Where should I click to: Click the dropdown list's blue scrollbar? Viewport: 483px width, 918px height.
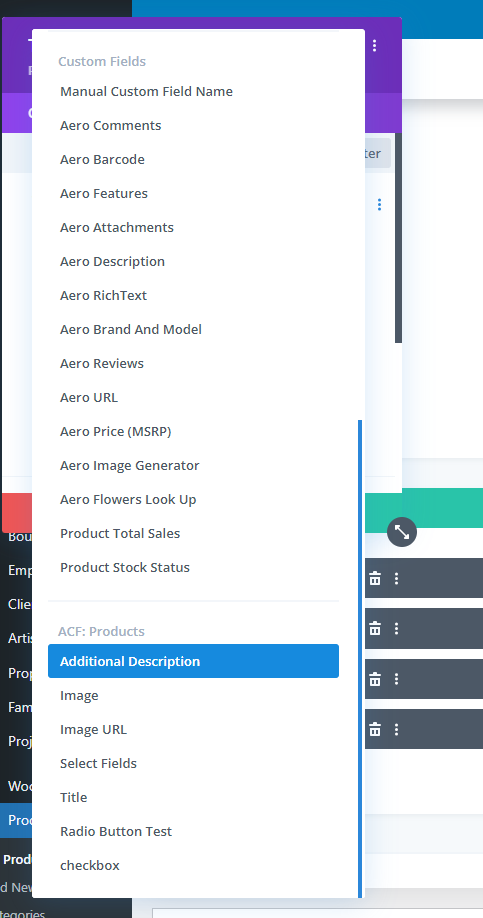pyautogui.click(x=360, y=658)
